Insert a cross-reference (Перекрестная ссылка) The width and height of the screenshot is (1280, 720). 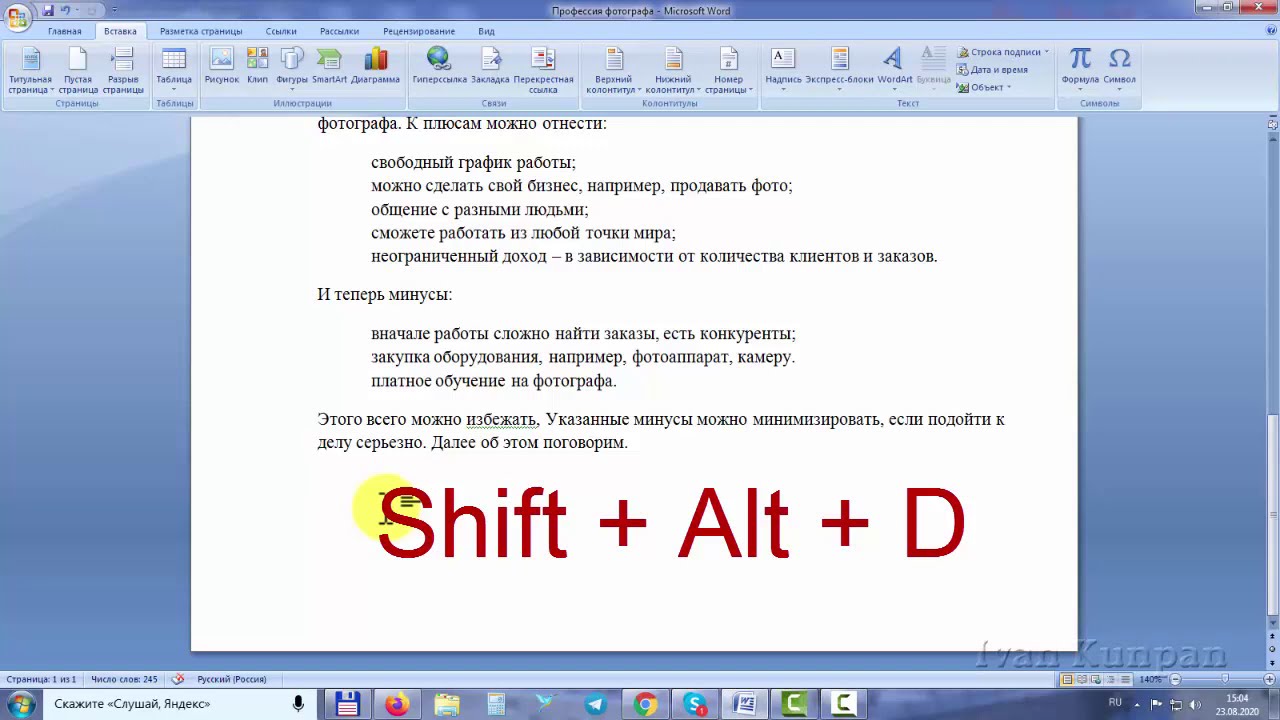[x=543, y=71]
